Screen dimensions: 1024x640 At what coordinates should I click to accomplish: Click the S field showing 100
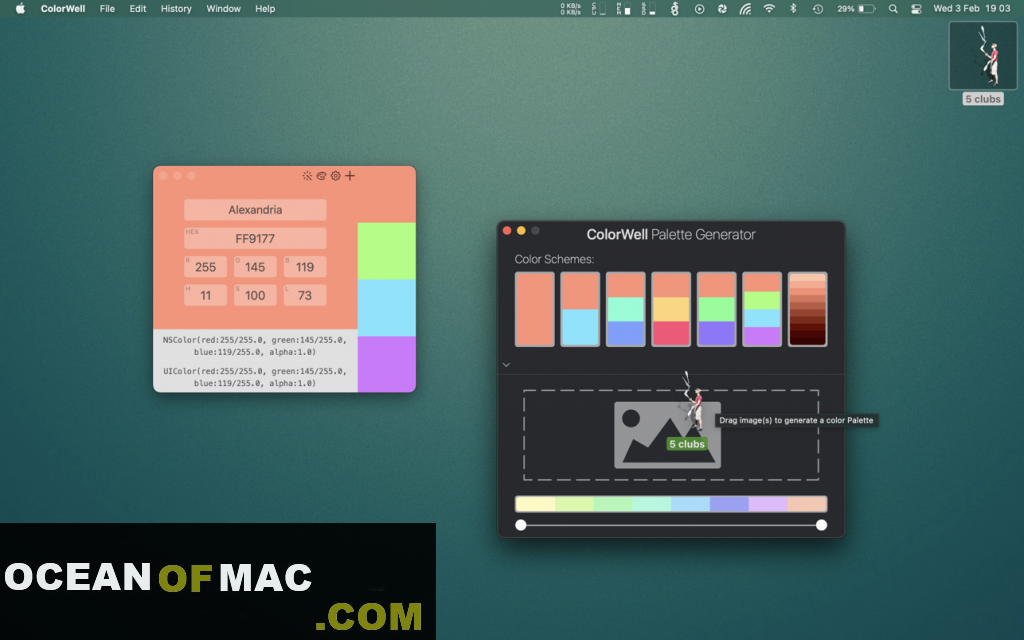tap(255, 295)
